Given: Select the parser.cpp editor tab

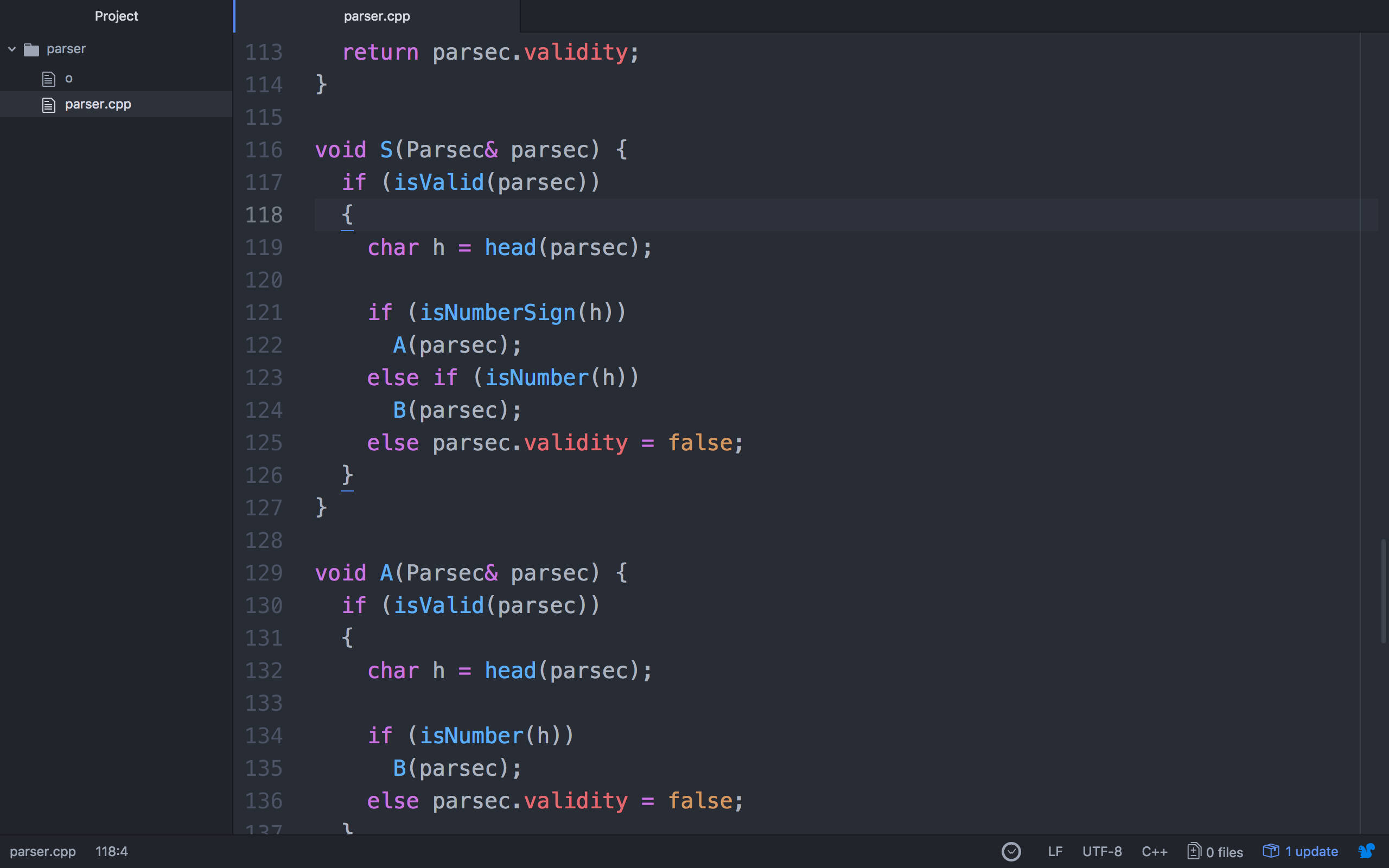Looking at the screenshot, I should click(x=377, y=16).
